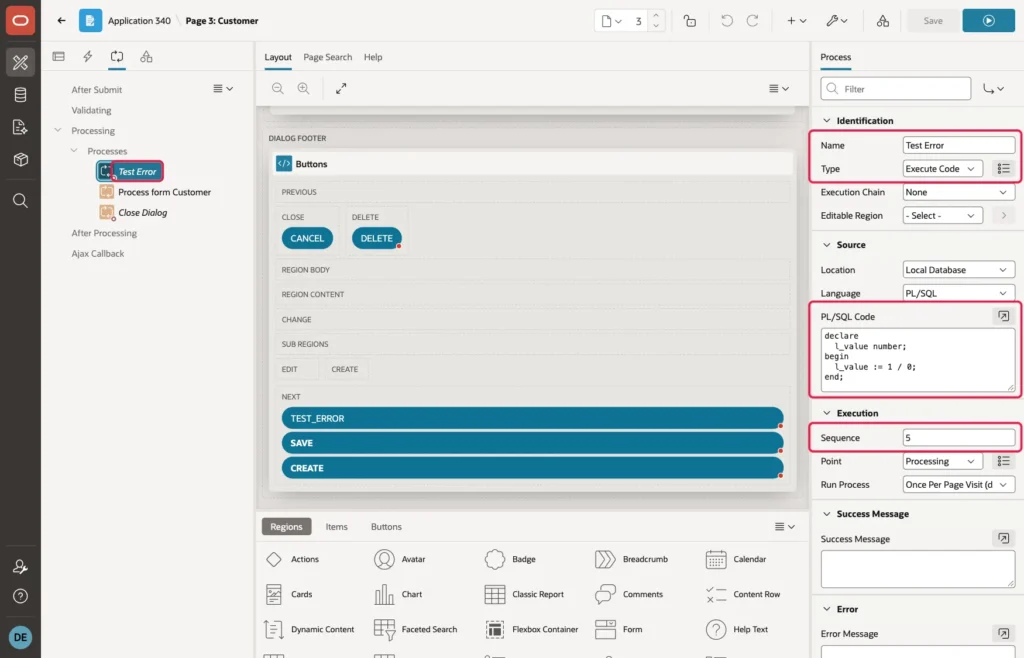Click the Sequence input field

(x=958, y=437)
